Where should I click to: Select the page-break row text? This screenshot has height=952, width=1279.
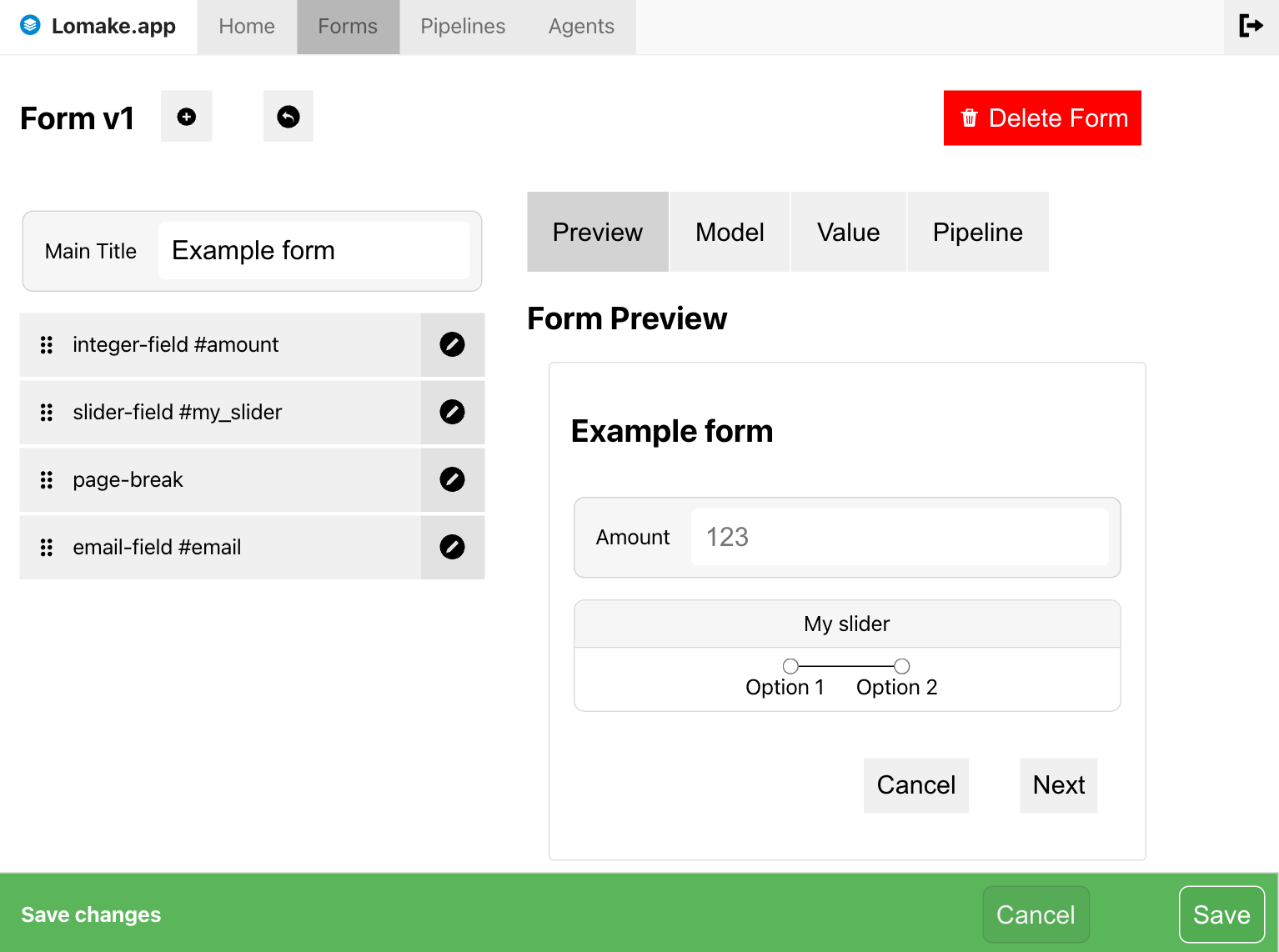[x=128, y=479]
